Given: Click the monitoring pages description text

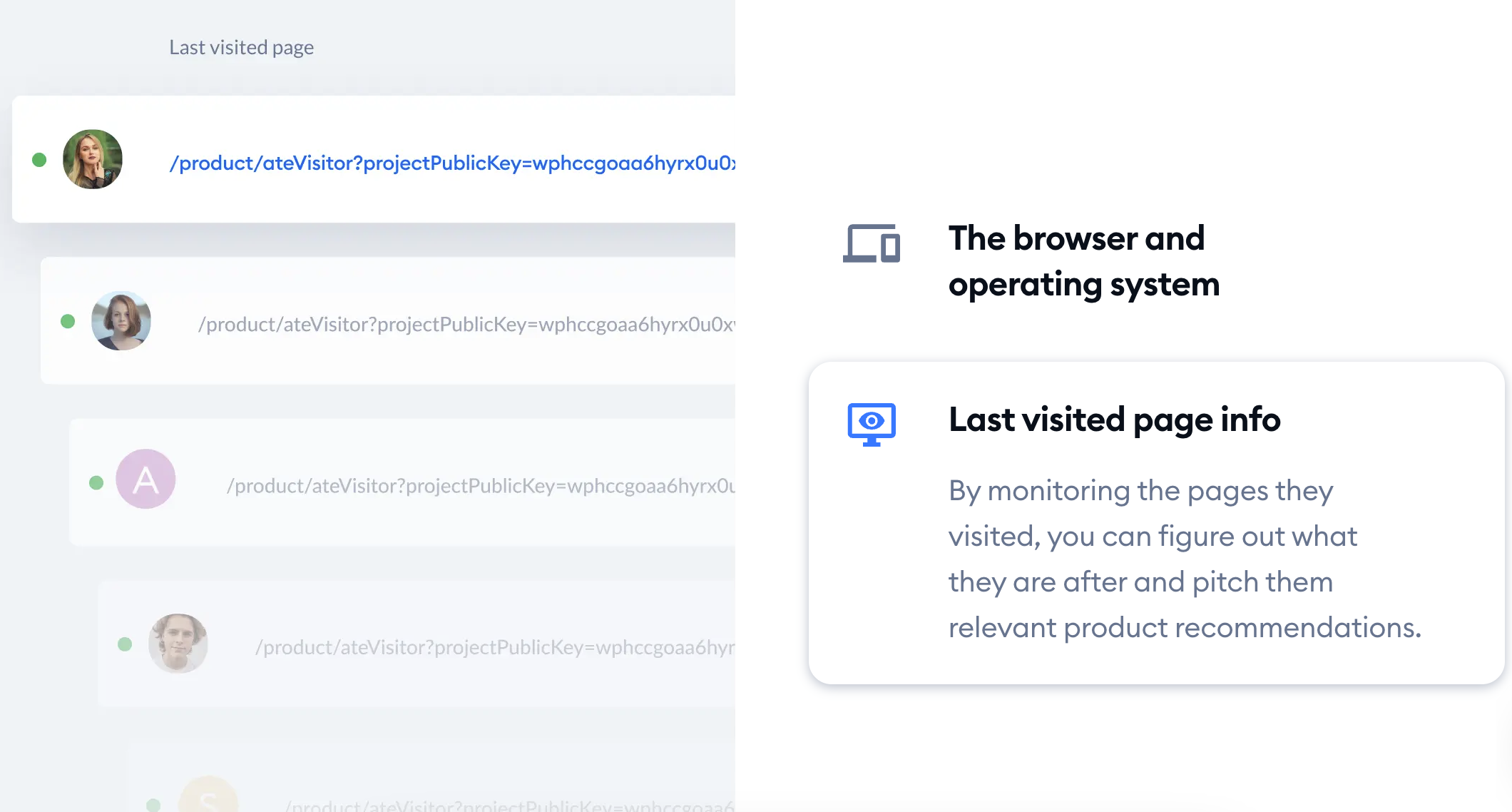Looking at the screenshot, I should 1185,559.
